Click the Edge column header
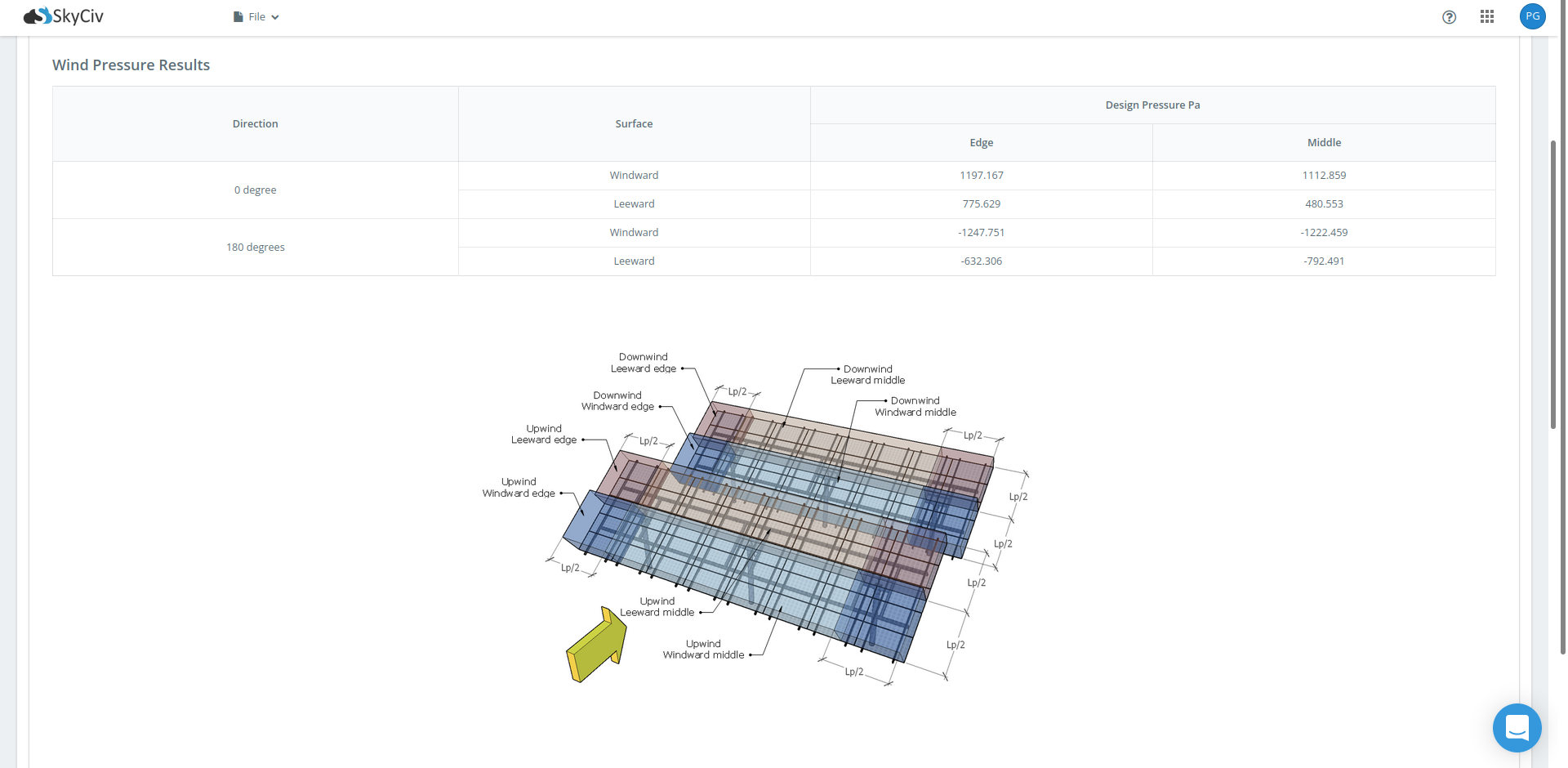 (981, 143)
